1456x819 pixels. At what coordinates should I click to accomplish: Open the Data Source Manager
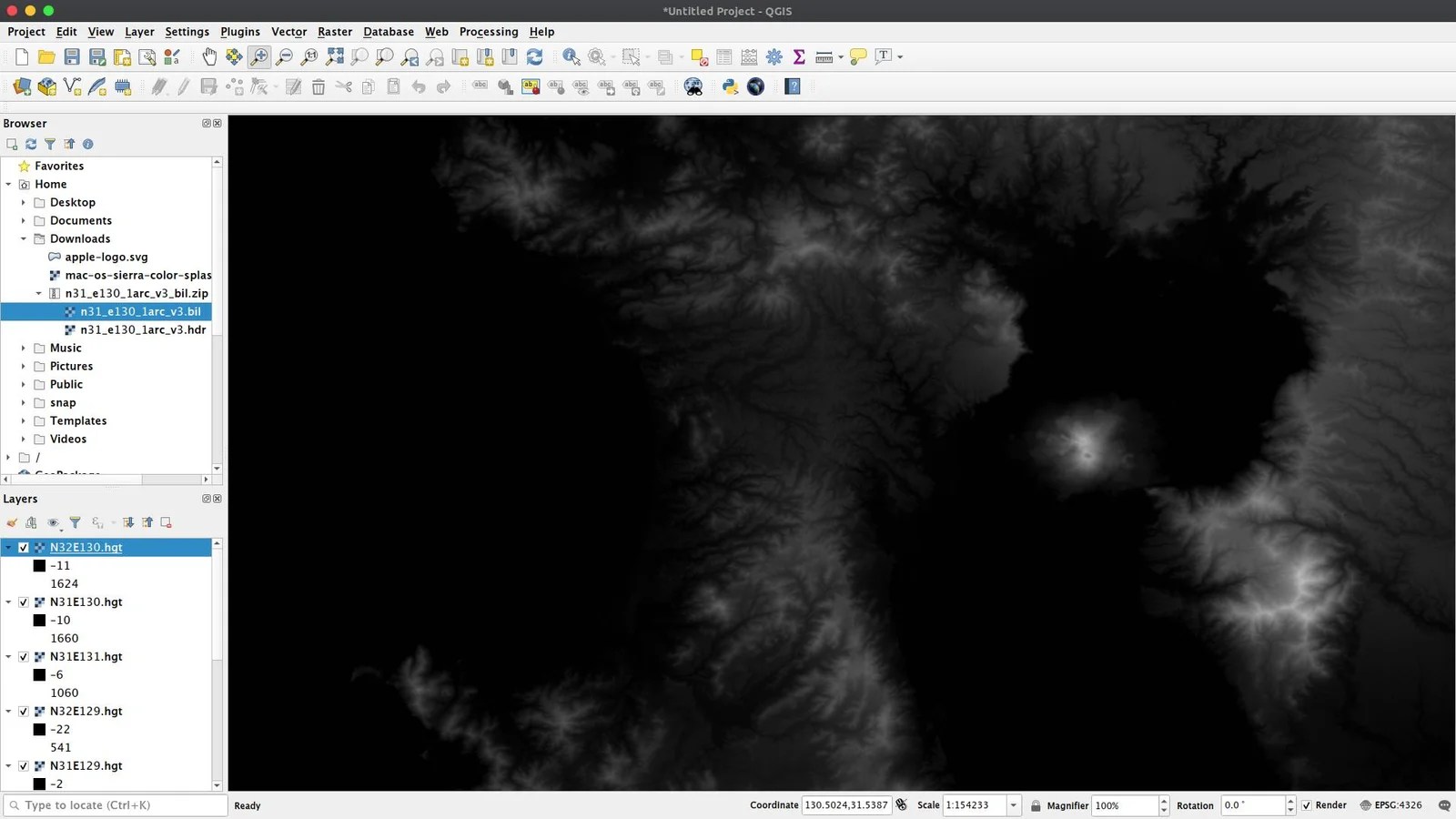pos(22,86)
